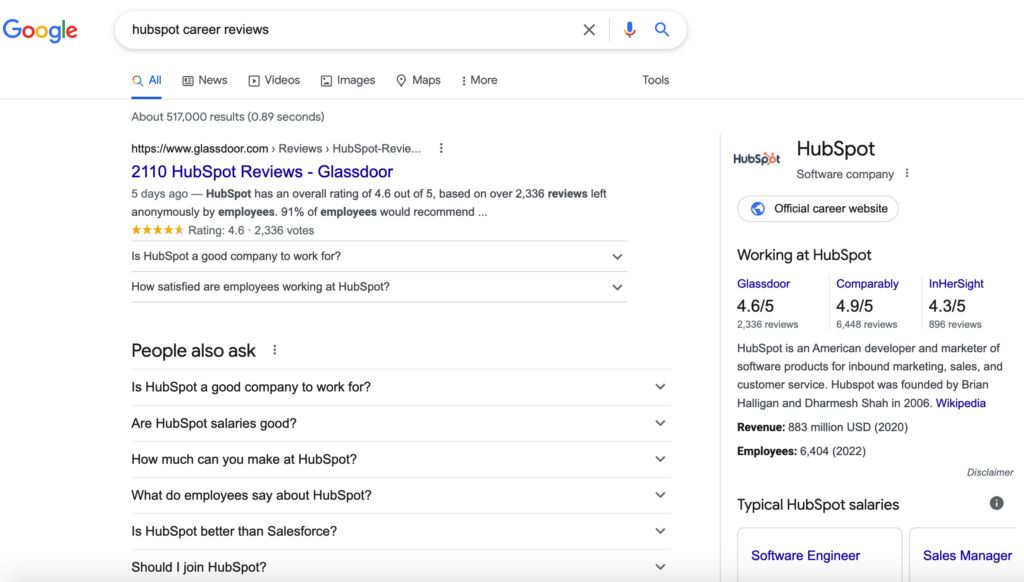Image resolution: width=1024 pixels, height=582 pixels.
Task: Open the search Tools
Action: tap(656, 80)
